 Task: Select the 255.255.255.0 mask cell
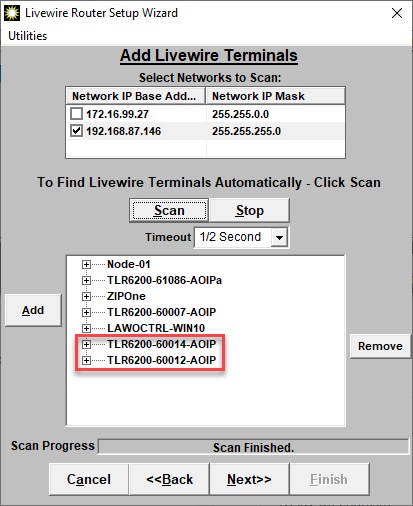(x=246, y=131)
